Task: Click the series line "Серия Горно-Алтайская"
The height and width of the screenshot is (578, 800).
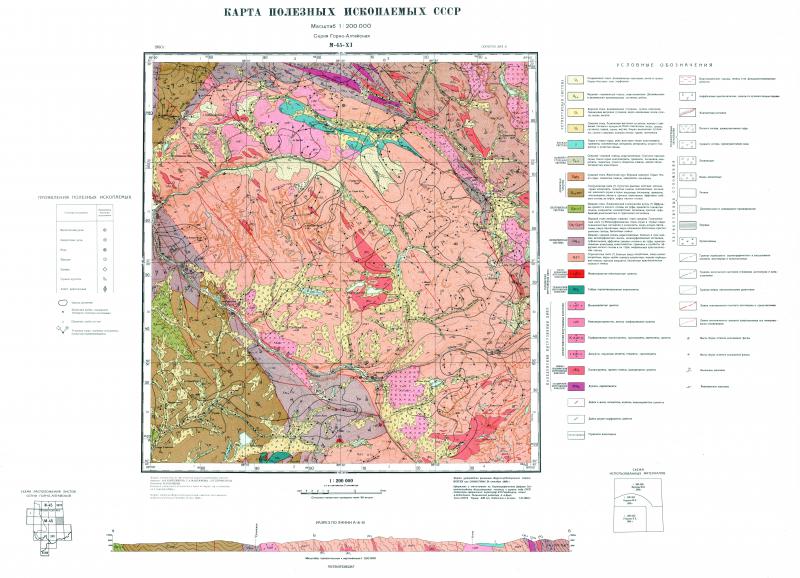Action: pyautogui.click(x=341, y=36)
